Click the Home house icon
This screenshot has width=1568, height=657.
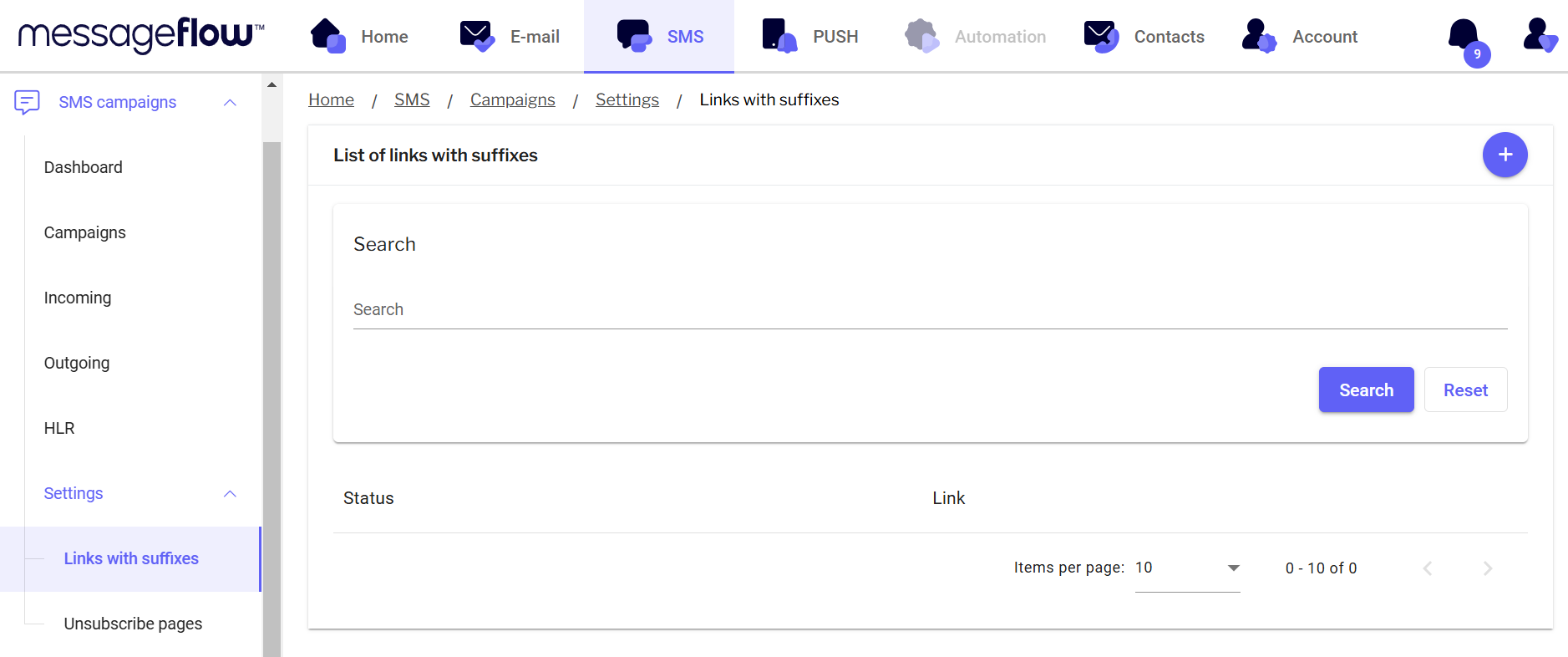coord(327,36)
